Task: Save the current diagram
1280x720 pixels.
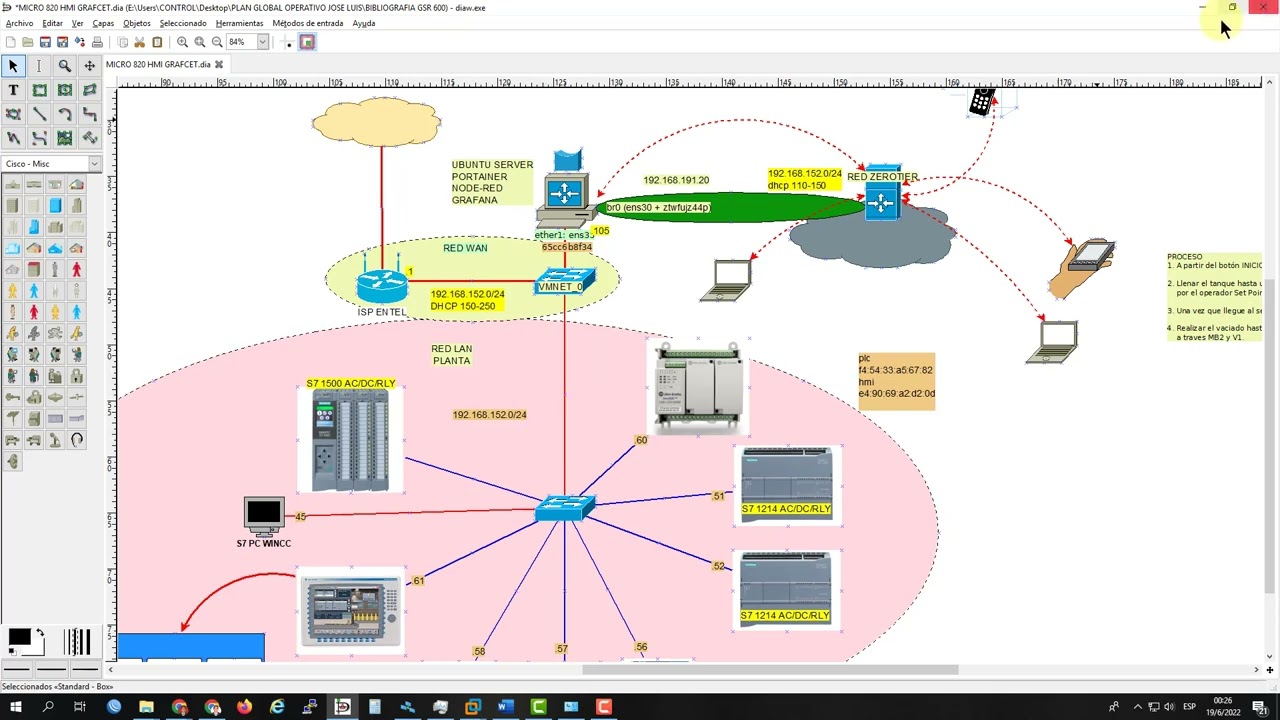Action: 45,42
